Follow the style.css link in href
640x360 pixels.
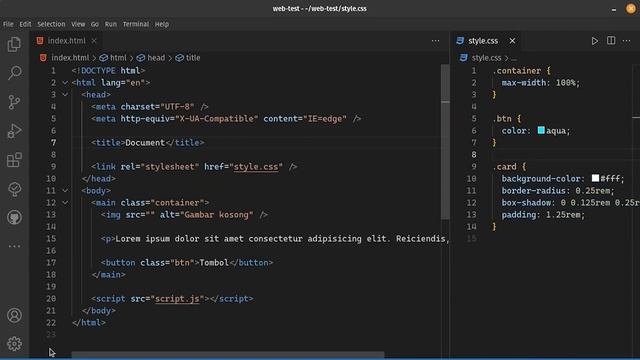point(256,167)
